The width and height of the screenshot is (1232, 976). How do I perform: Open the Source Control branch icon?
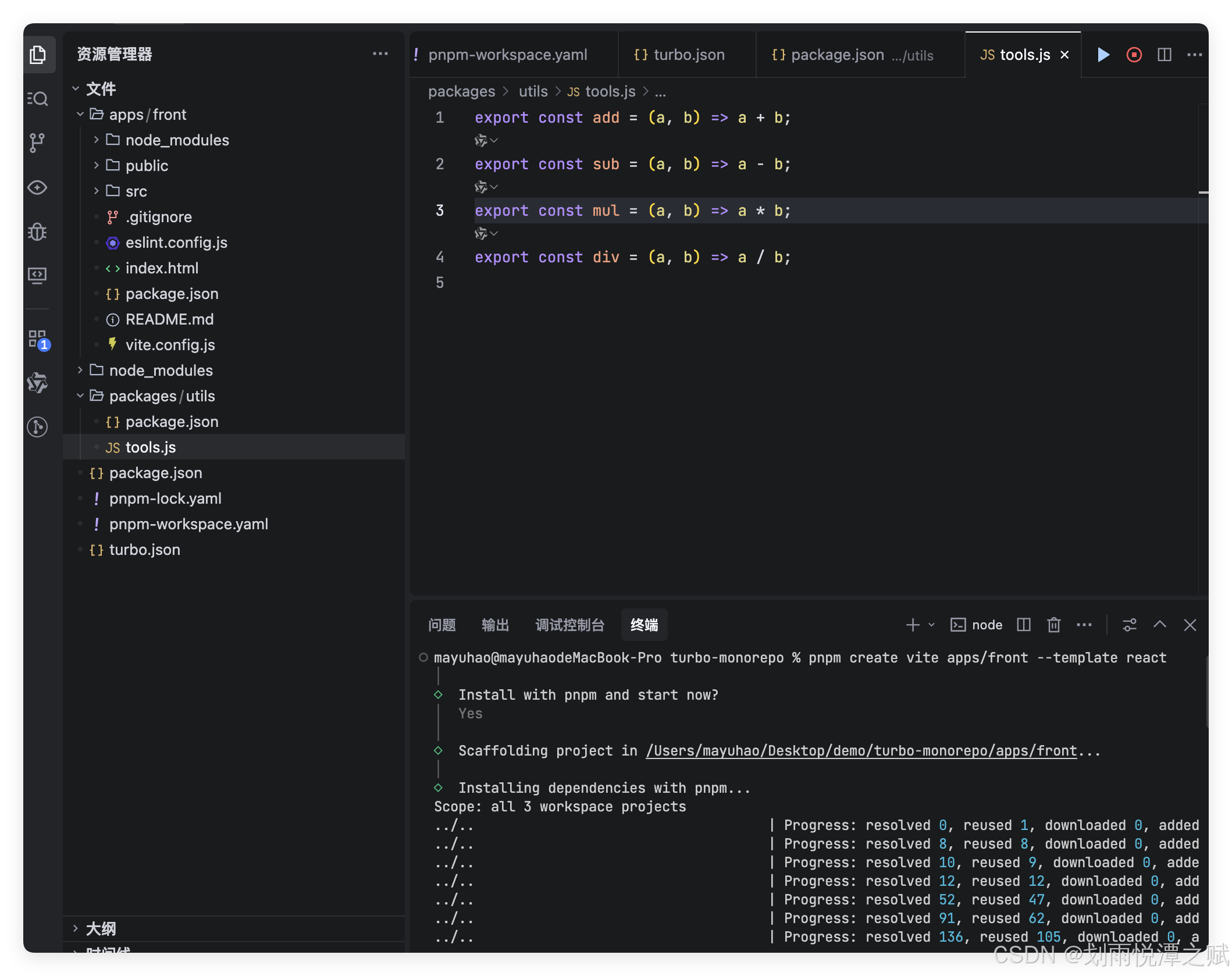coord(37,143)
